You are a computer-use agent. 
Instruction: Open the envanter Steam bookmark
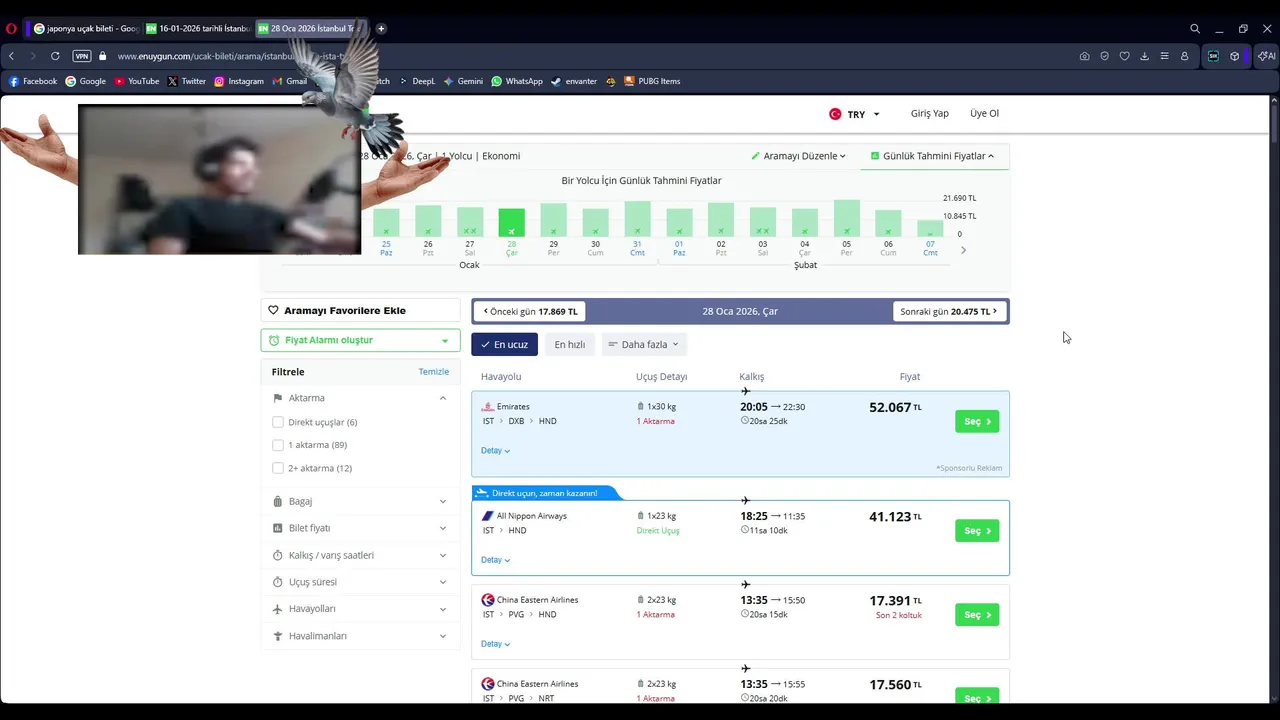[574, 81]
